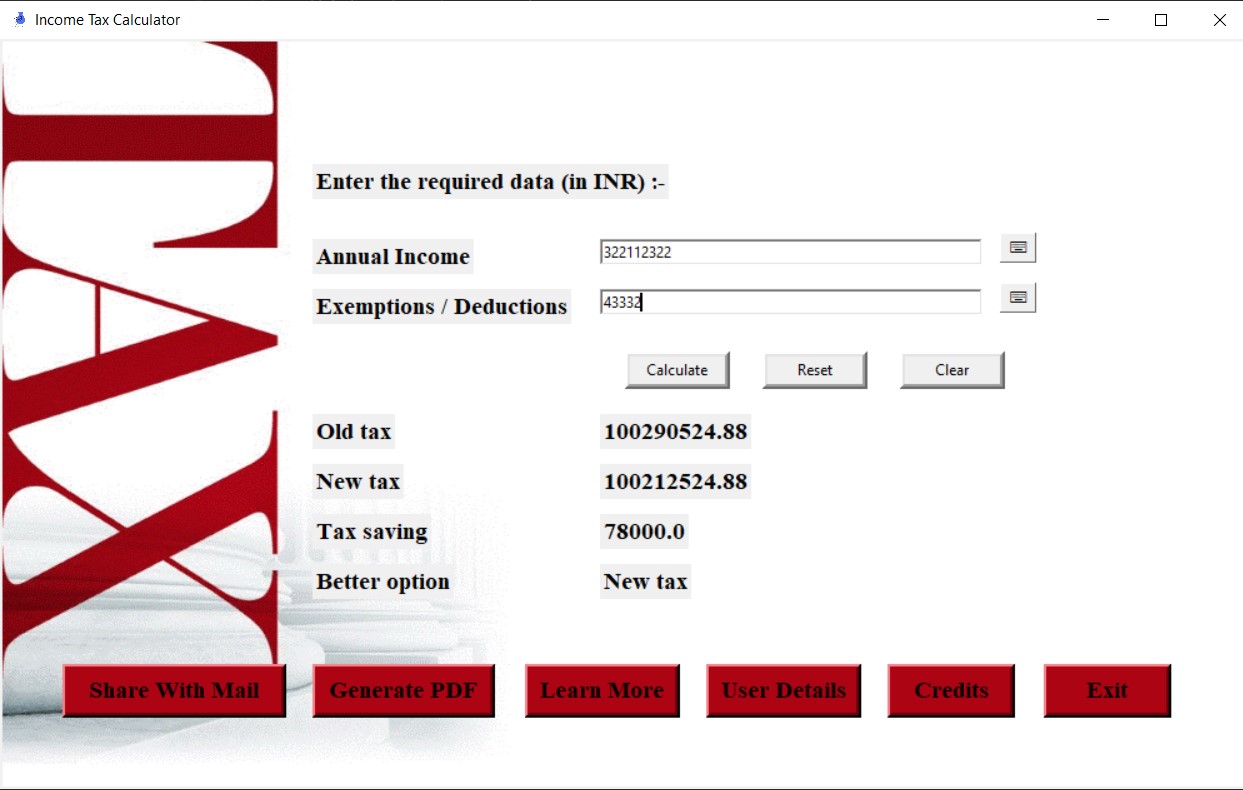
Task: Click the 'Better option' label
Action: pyautogui.click(x=383, y=582)
